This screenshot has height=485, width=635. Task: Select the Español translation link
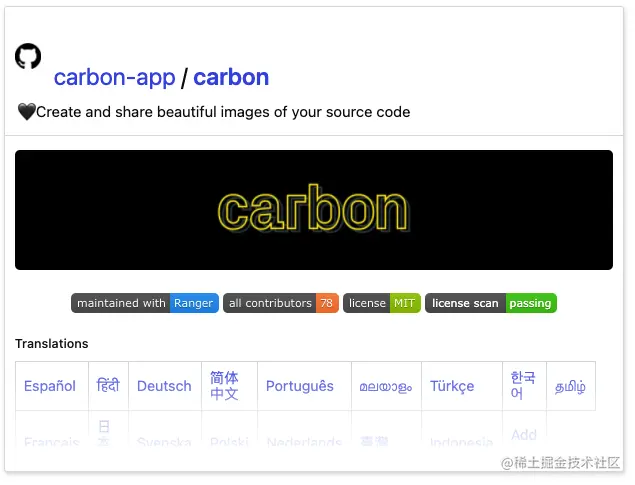(x=50, y=386)
